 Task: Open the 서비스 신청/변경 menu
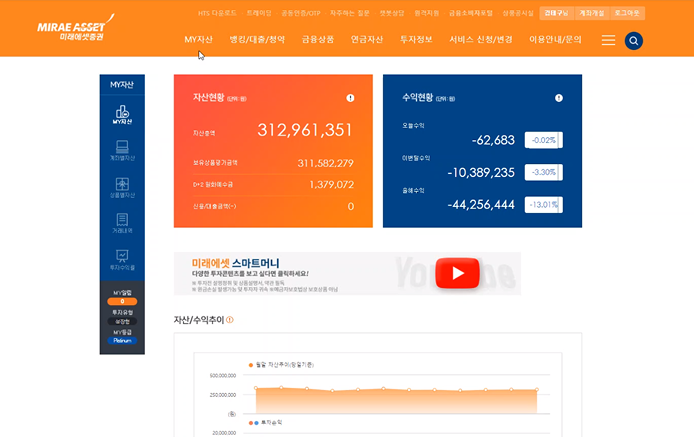tap(481, 39)
